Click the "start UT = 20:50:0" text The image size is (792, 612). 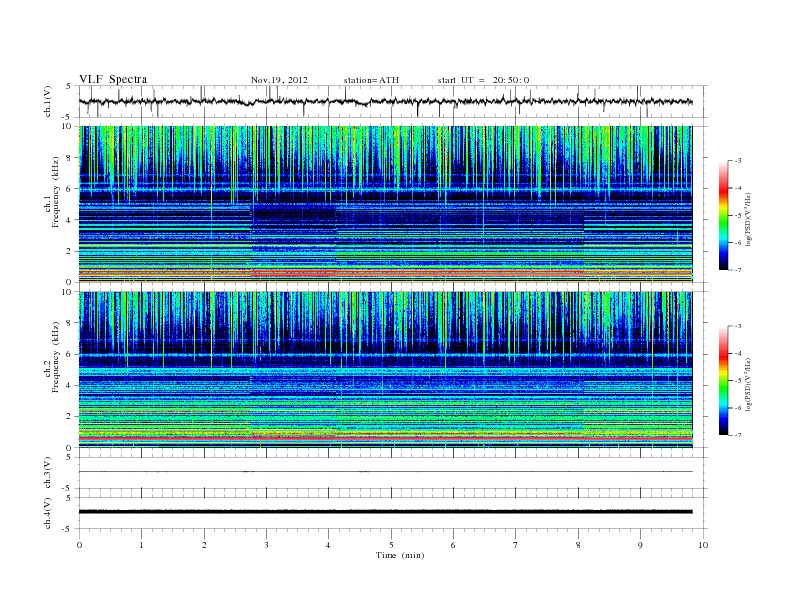[483, 80]
